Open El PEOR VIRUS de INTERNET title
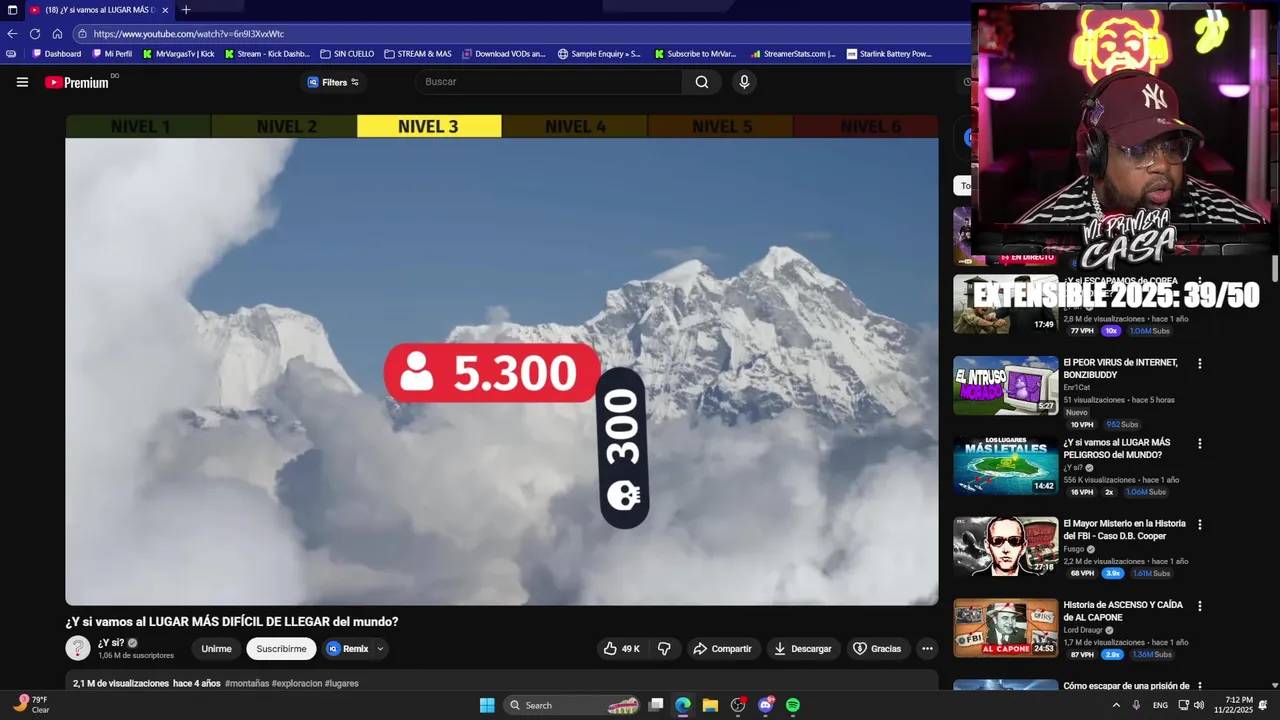This screenshot has height=720, width=1280. click(1120, 368)
